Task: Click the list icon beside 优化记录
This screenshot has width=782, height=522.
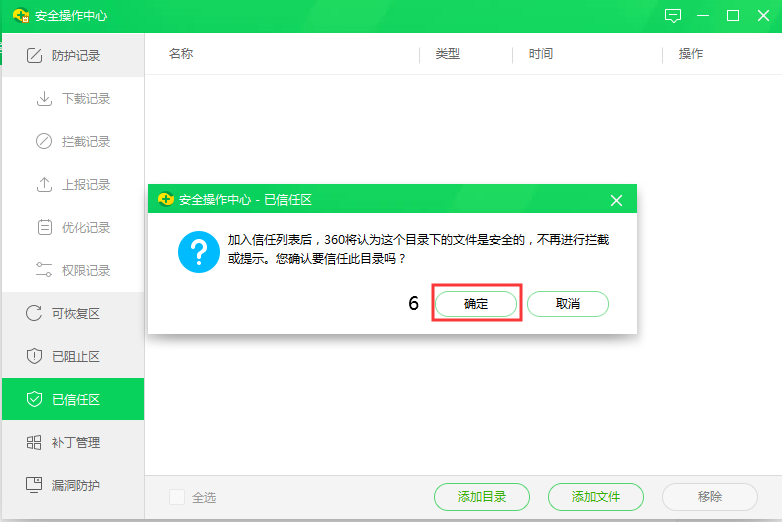Action: click(44, 227)
